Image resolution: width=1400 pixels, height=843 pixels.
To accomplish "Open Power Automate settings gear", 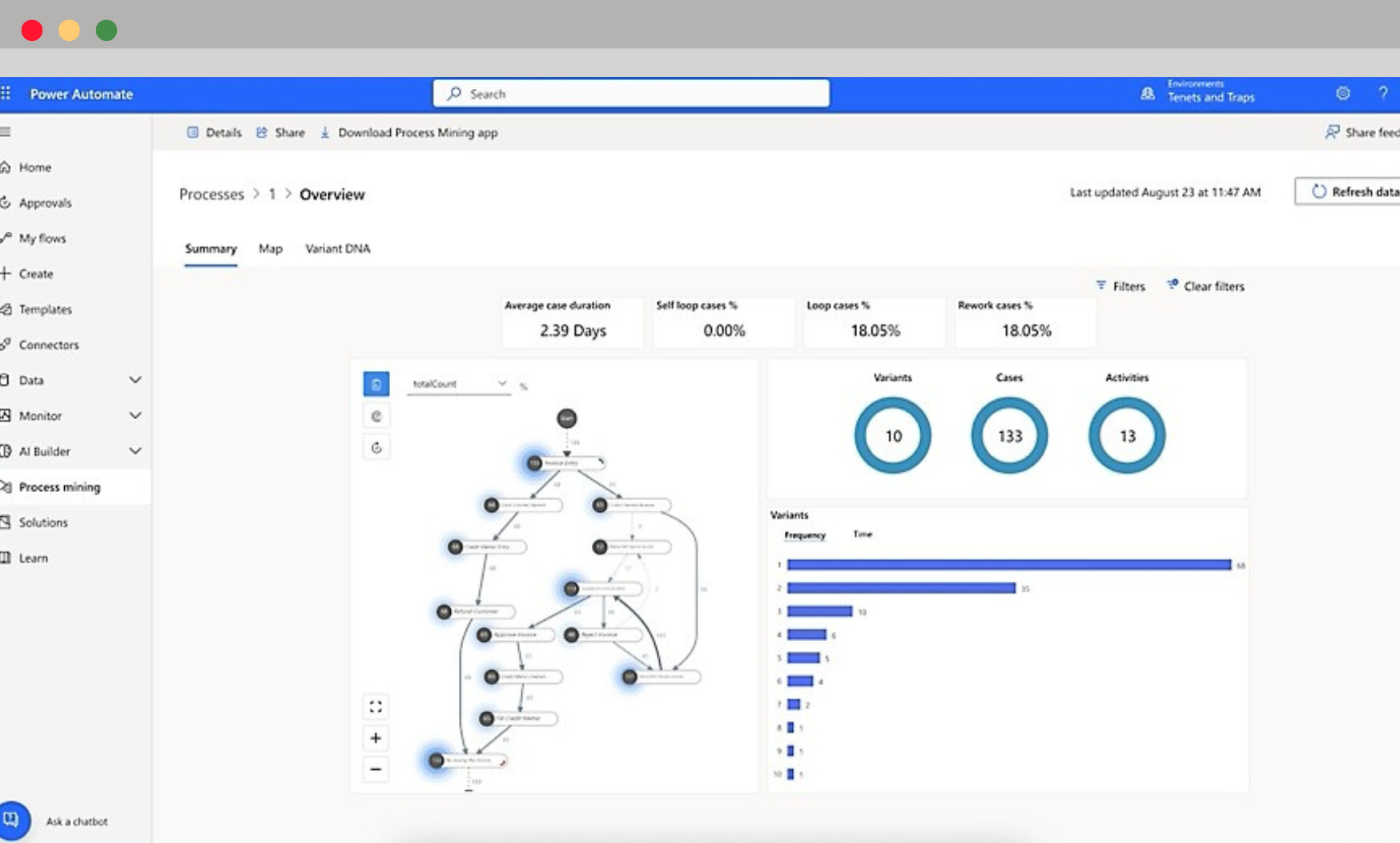I will pos(1343,93).
